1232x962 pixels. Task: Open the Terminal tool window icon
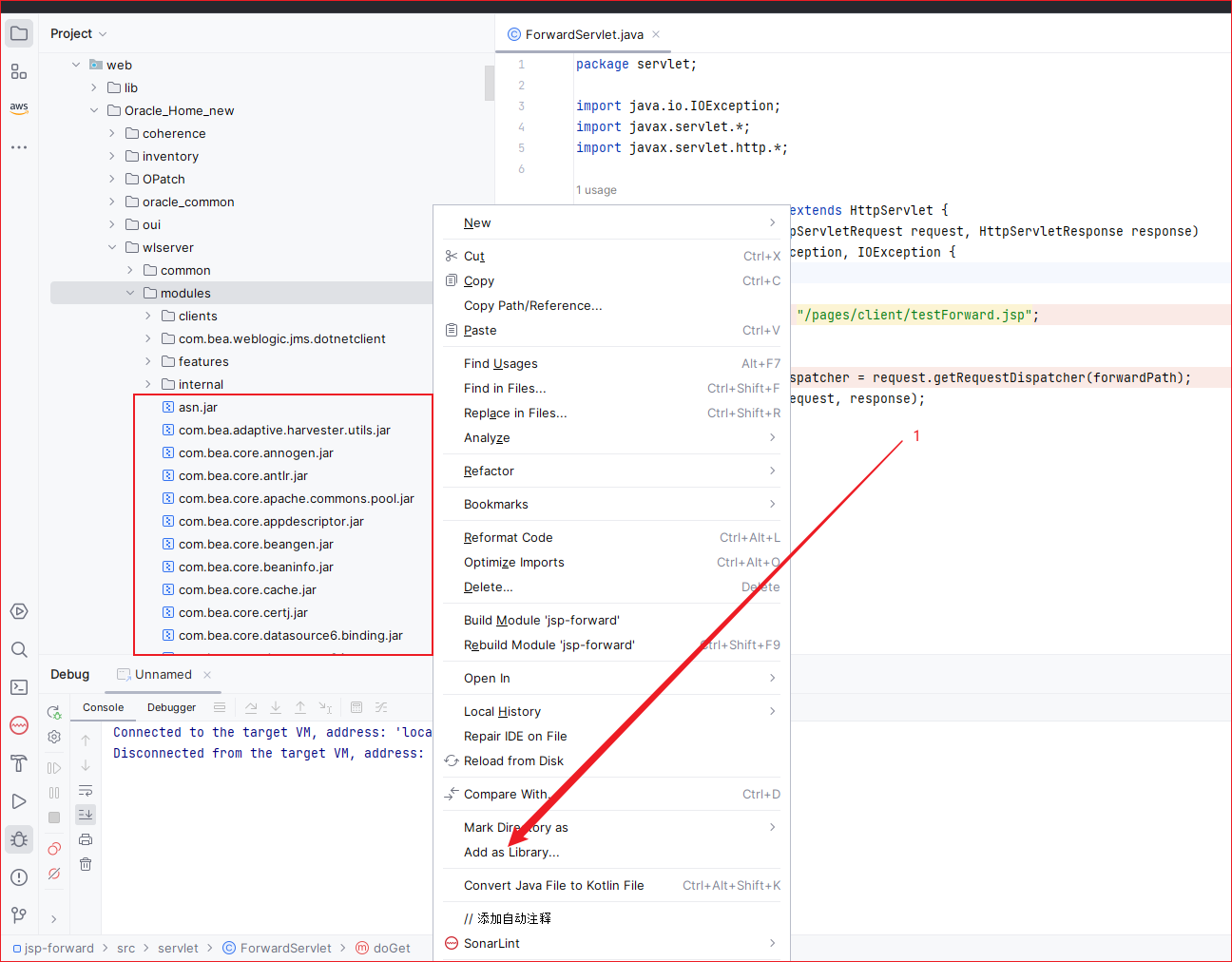coord(19,687)
